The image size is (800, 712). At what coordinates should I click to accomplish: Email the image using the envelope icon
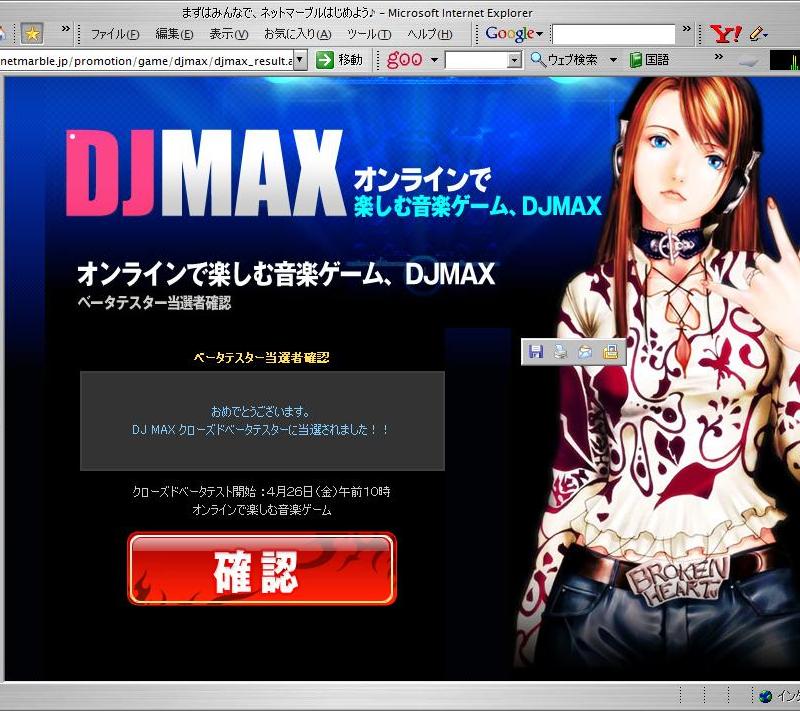pos(585,351)
